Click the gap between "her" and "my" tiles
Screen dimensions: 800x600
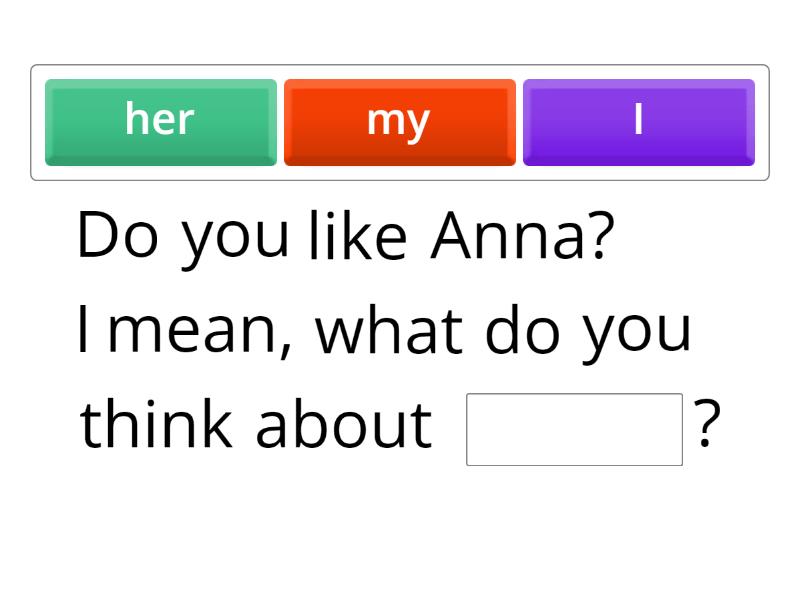(280, 122)
